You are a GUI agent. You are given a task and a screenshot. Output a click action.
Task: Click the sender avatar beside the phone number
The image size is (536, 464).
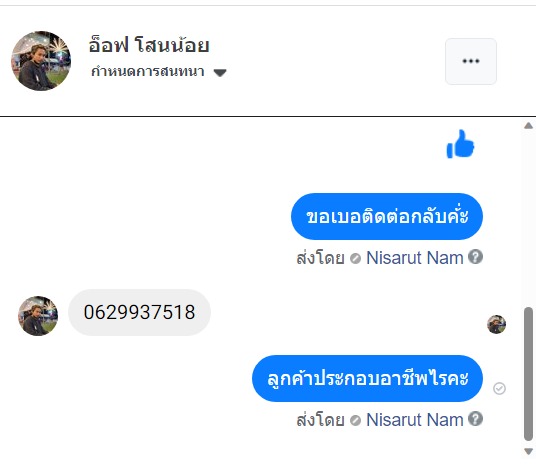tap(38, 316)
